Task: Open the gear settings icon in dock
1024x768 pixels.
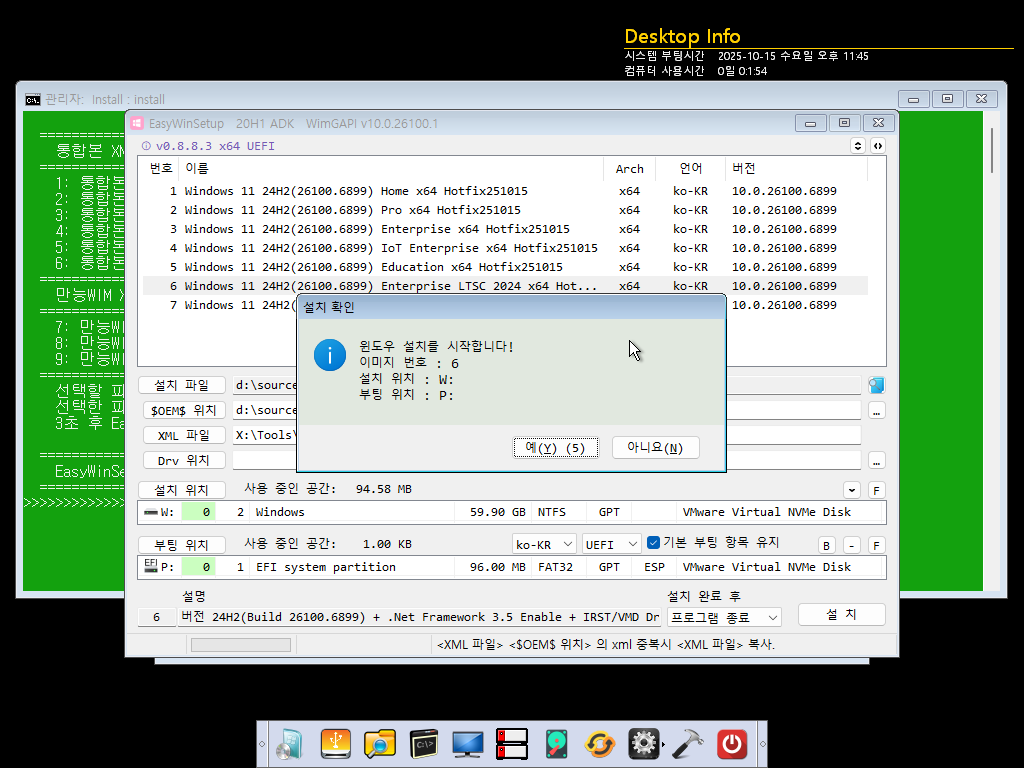Action: tap(644, 744)
